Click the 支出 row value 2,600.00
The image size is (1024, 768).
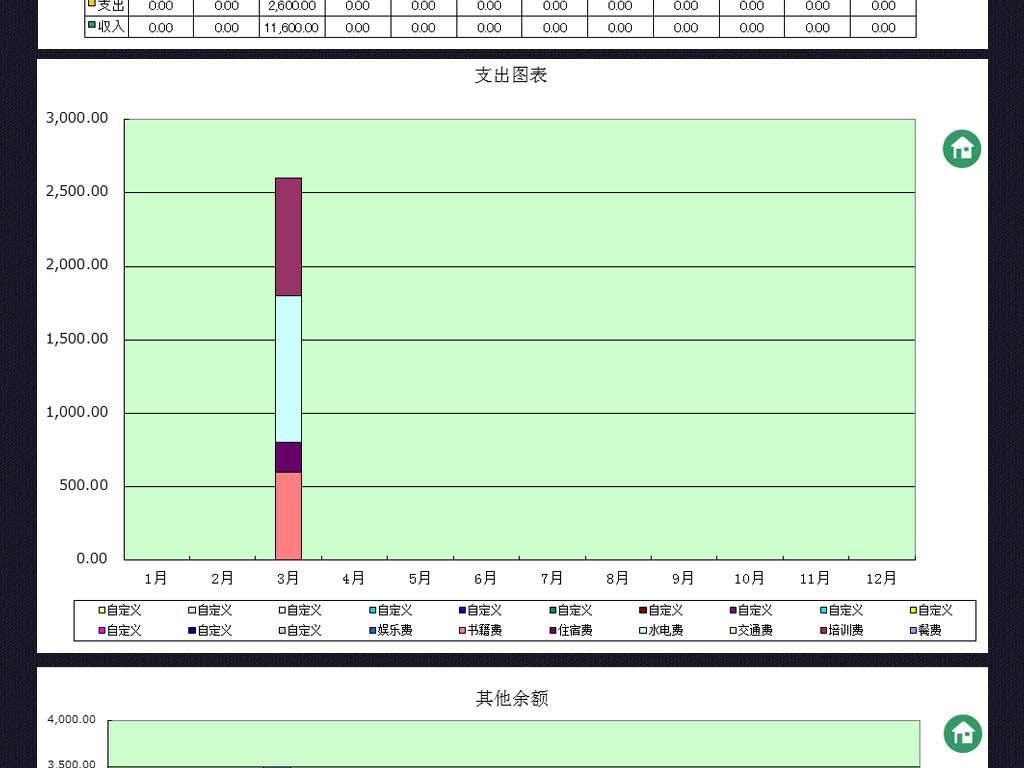coord(292,6)
